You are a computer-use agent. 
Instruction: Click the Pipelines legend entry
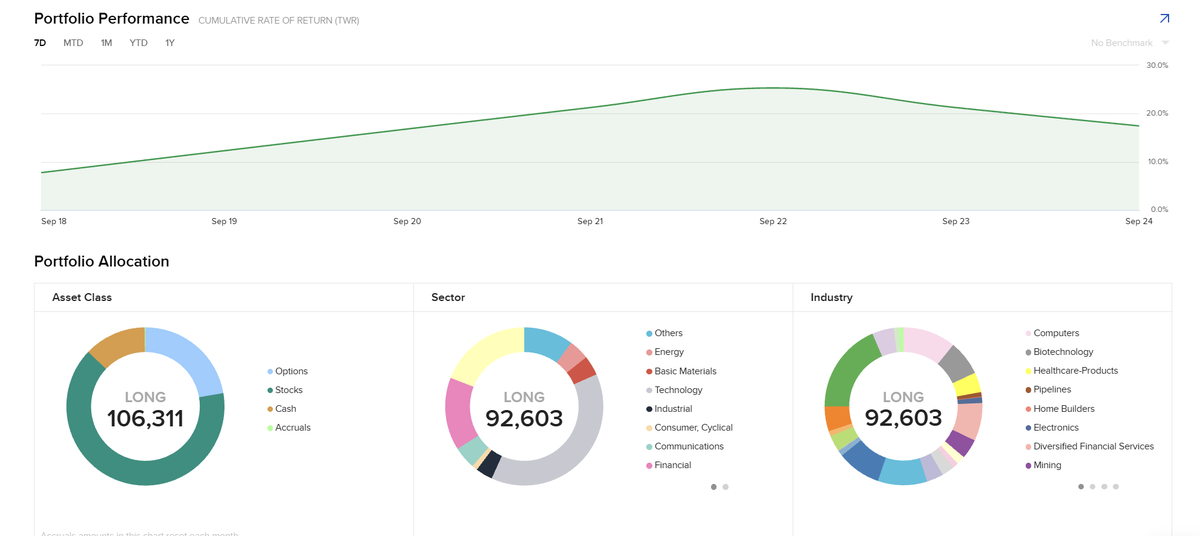[1048, 390]
